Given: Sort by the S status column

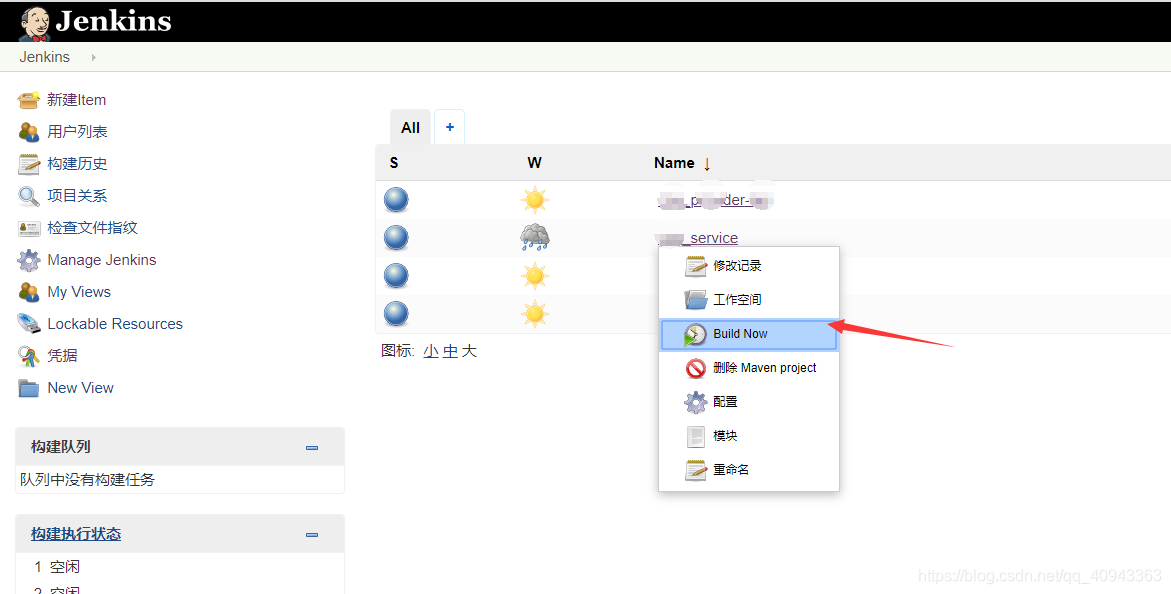Looking at the screenshot, I should click(394, 163).
